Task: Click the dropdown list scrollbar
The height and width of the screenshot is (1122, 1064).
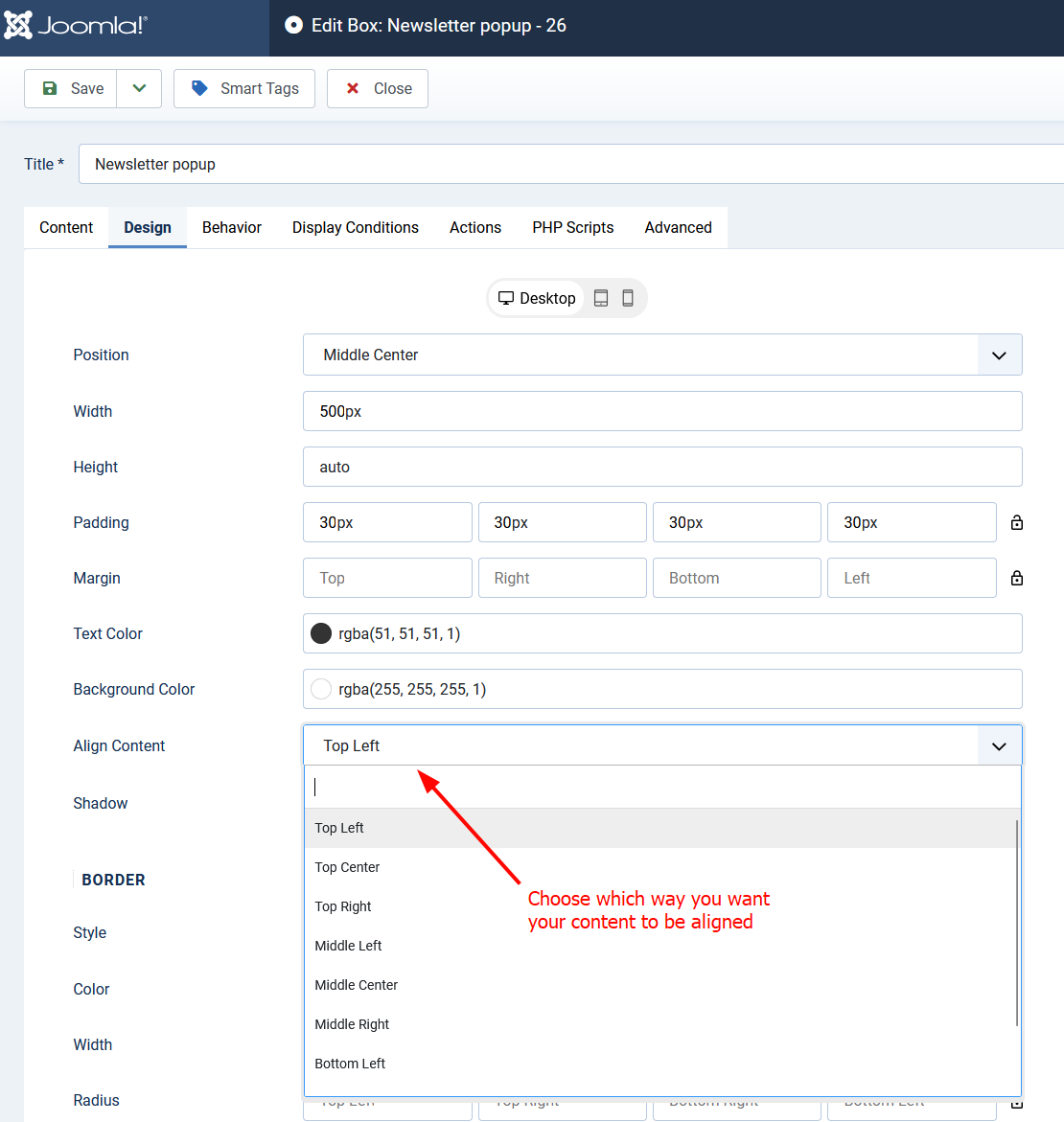Action: point(1017,923)
